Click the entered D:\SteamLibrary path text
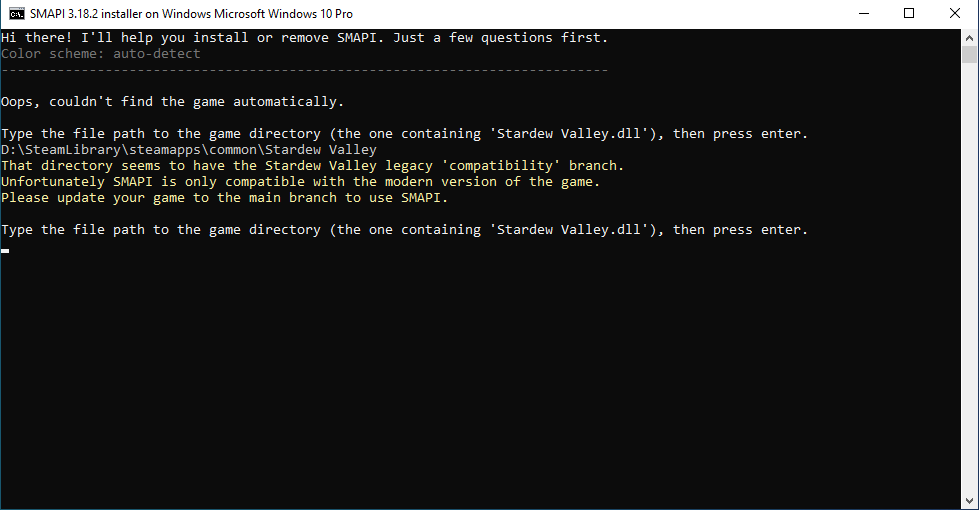 tap(189, 150)
